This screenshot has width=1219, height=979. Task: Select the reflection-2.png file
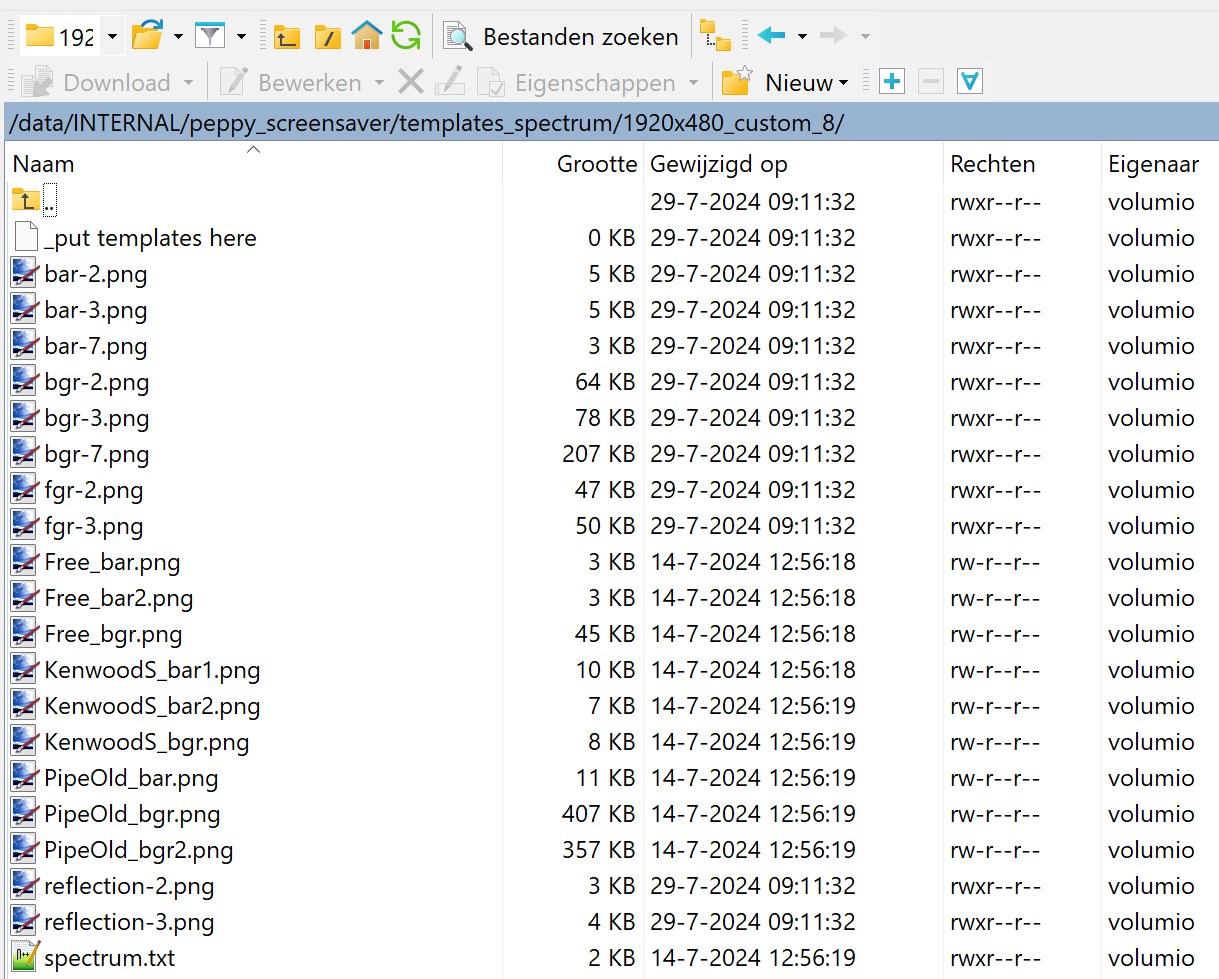(x=129, y=886)
